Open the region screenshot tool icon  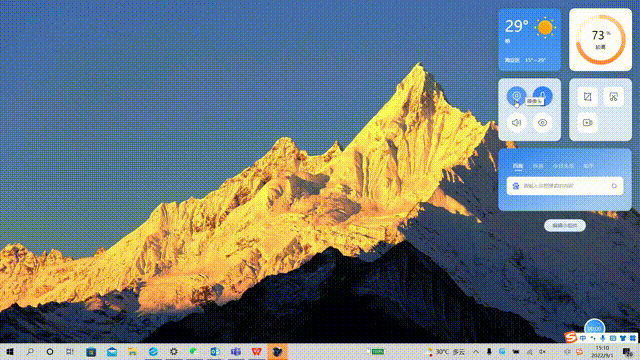point(587,97)
